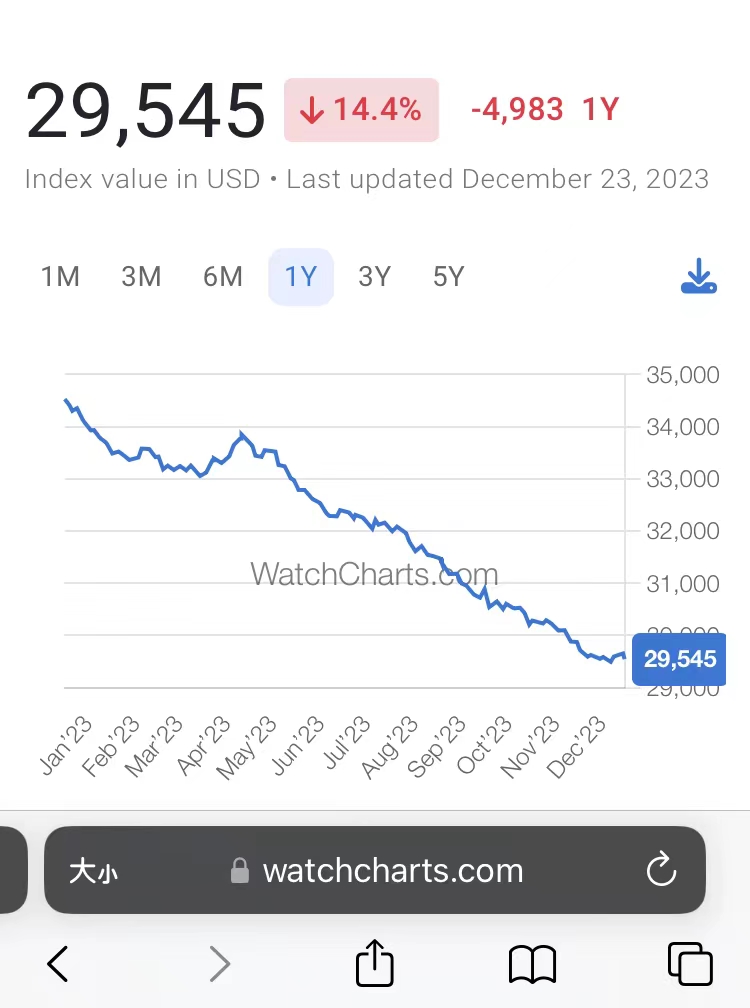
Task: Open the Safari share sheet
Action: click(375, 963)
